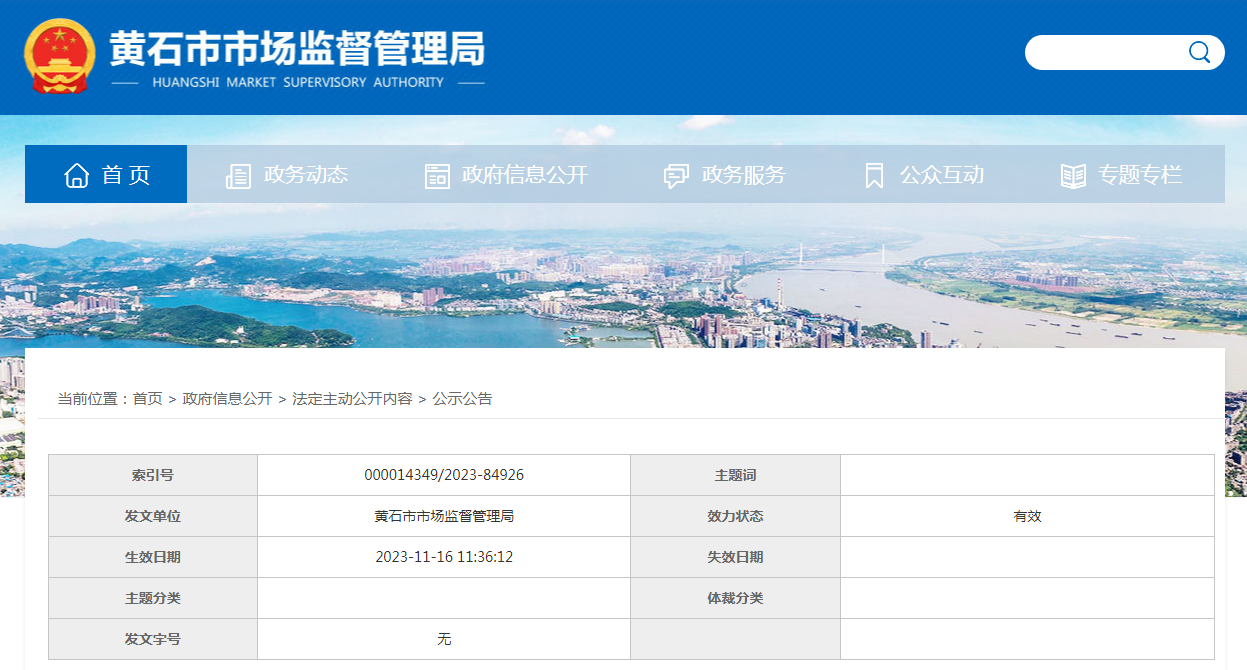Viewport: 1247px width, 670px height.
Task: Select index number 000014349/2023-84926
Action: click(444, 475)
